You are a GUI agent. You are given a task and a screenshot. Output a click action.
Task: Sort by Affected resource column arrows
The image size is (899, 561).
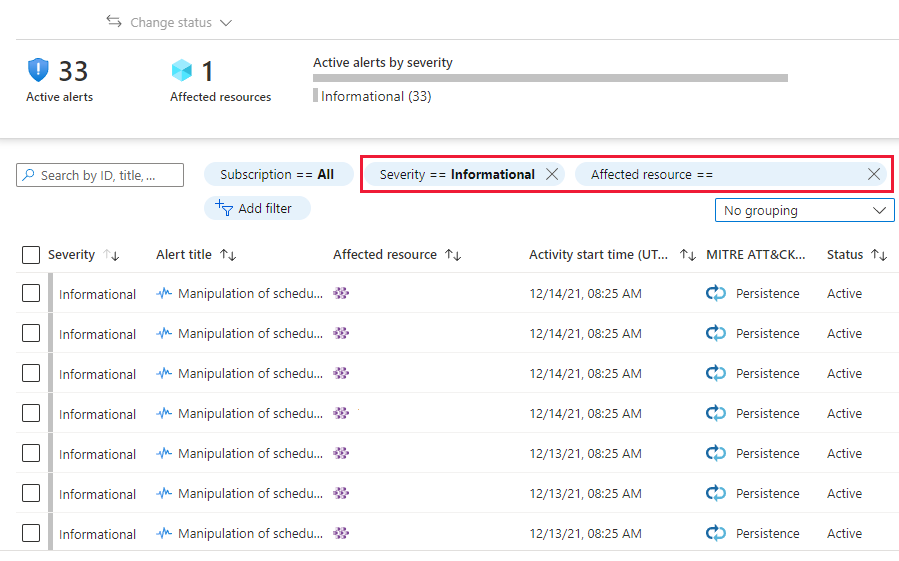[x=454, y=255]
